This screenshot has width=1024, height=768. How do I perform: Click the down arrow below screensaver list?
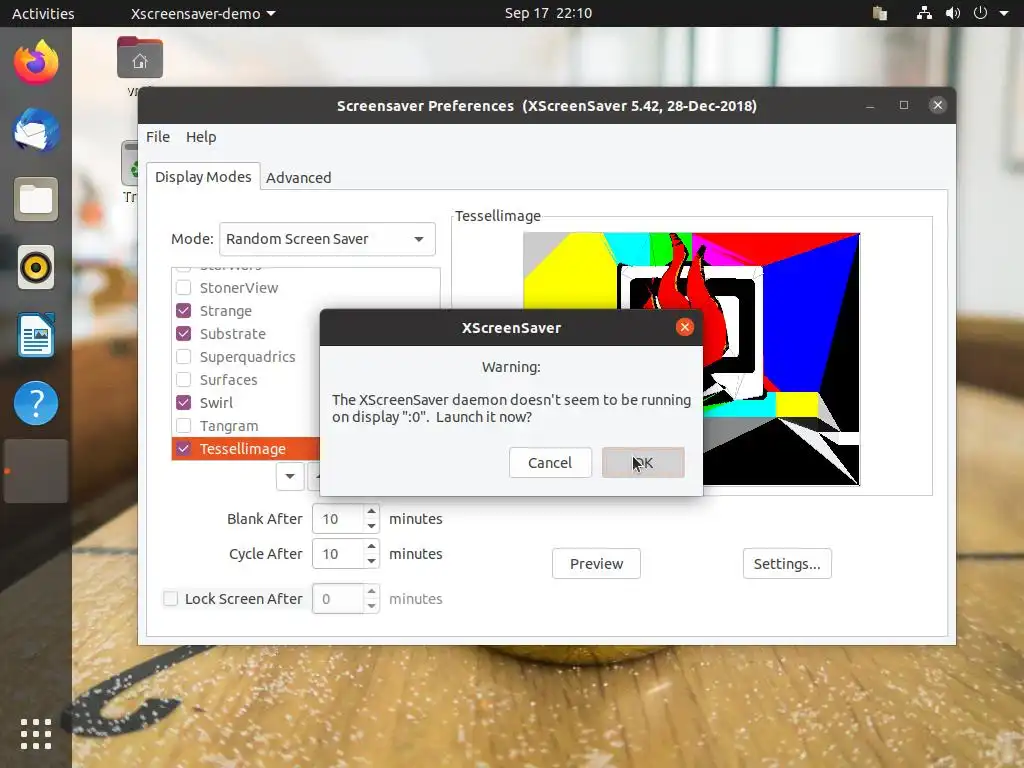tap(290, 476)
